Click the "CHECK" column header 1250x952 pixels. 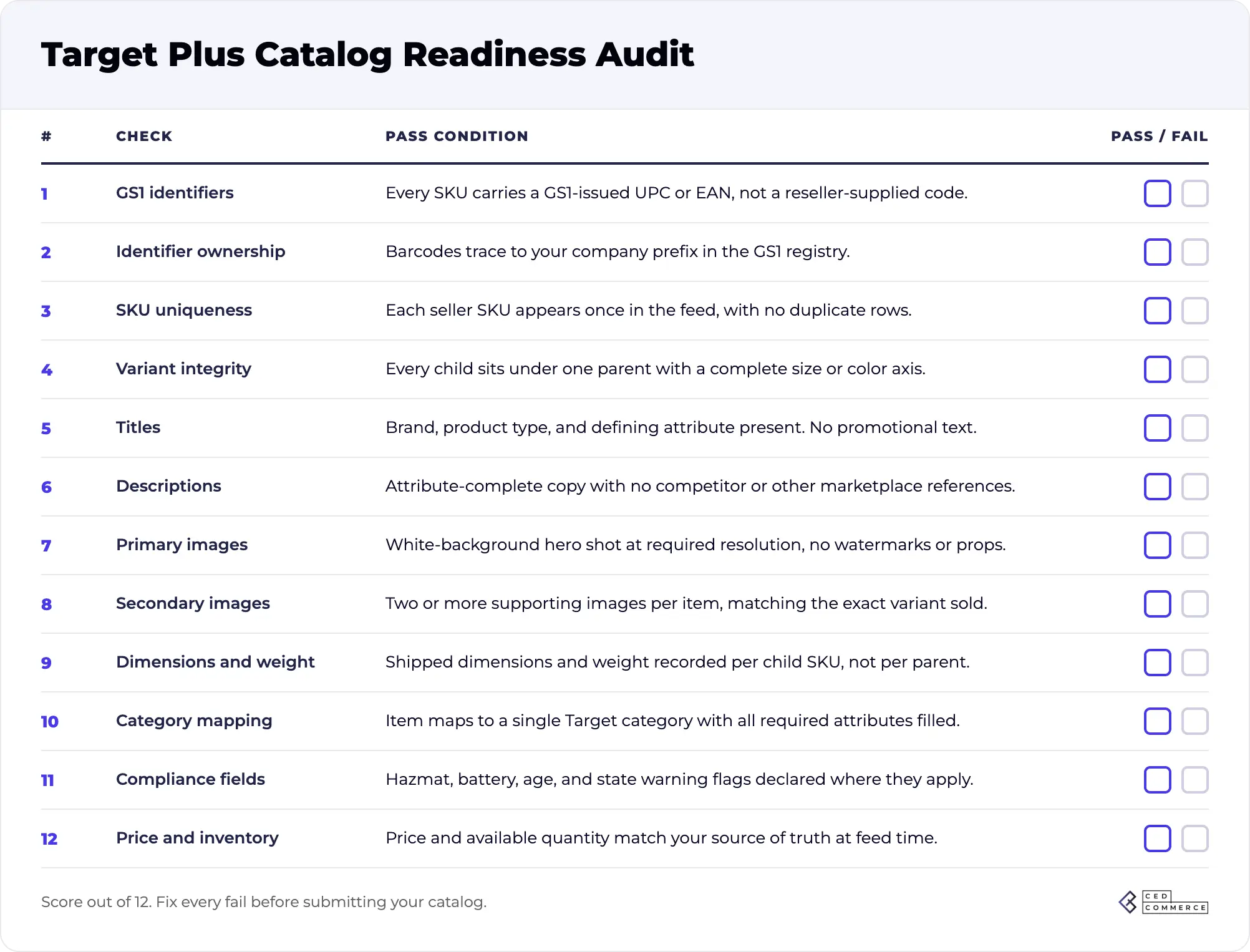click(x=144, y=136)
